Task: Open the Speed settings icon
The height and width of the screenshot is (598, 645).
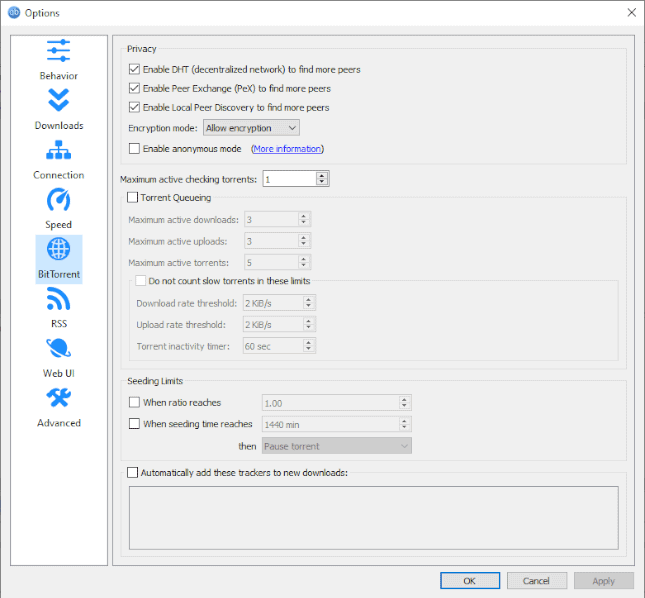Action: click(58, 199)
